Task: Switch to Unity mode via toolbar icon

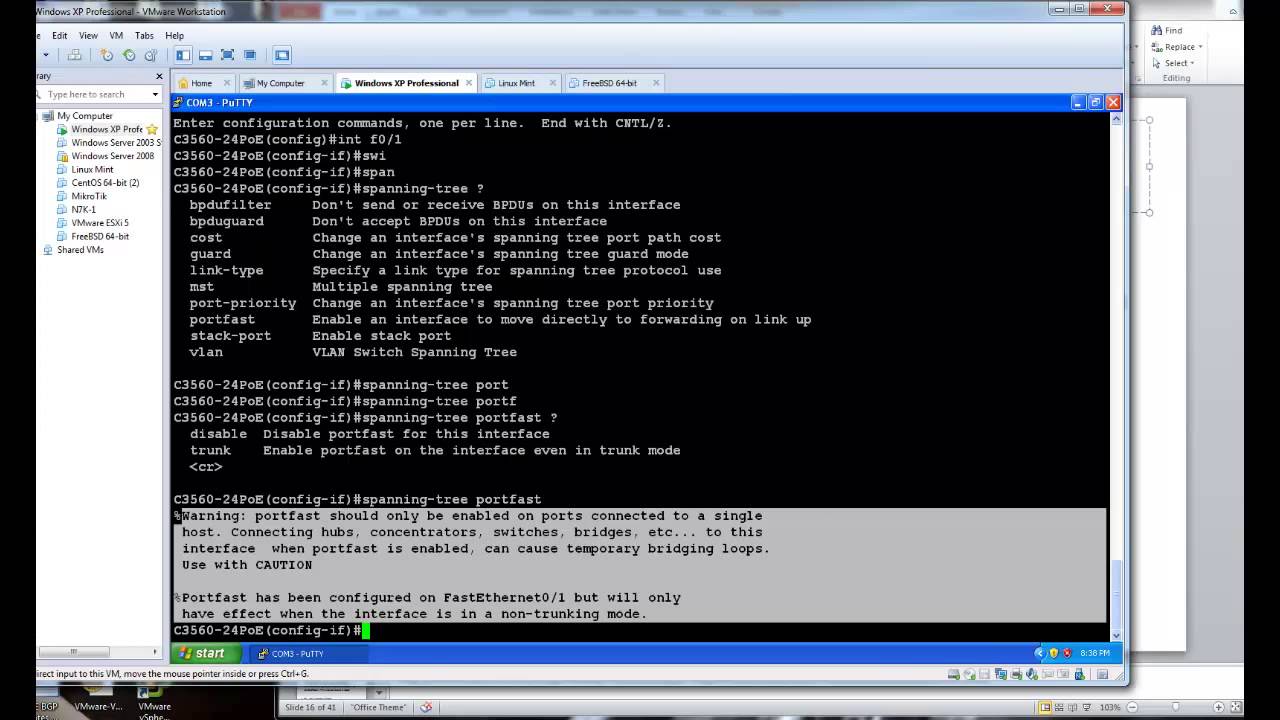Action: pyautogui.click(x=250, y=55)
